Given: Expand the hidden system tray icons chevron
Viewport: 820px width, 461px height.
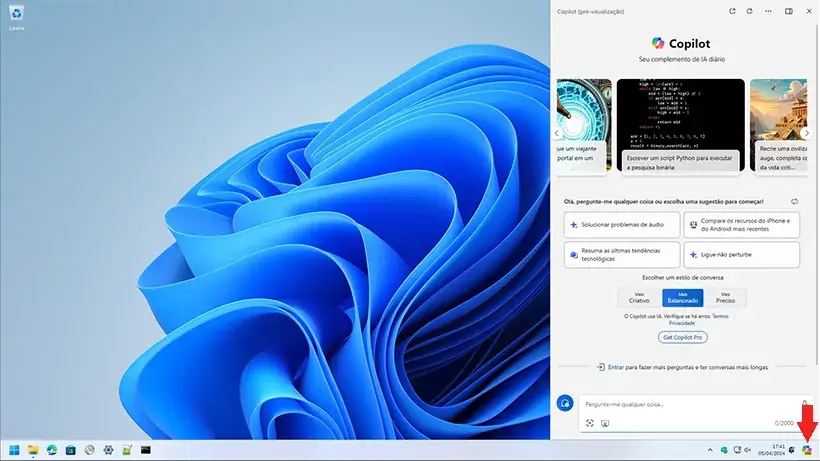Looking at the screenshot, I should point(710,450).
